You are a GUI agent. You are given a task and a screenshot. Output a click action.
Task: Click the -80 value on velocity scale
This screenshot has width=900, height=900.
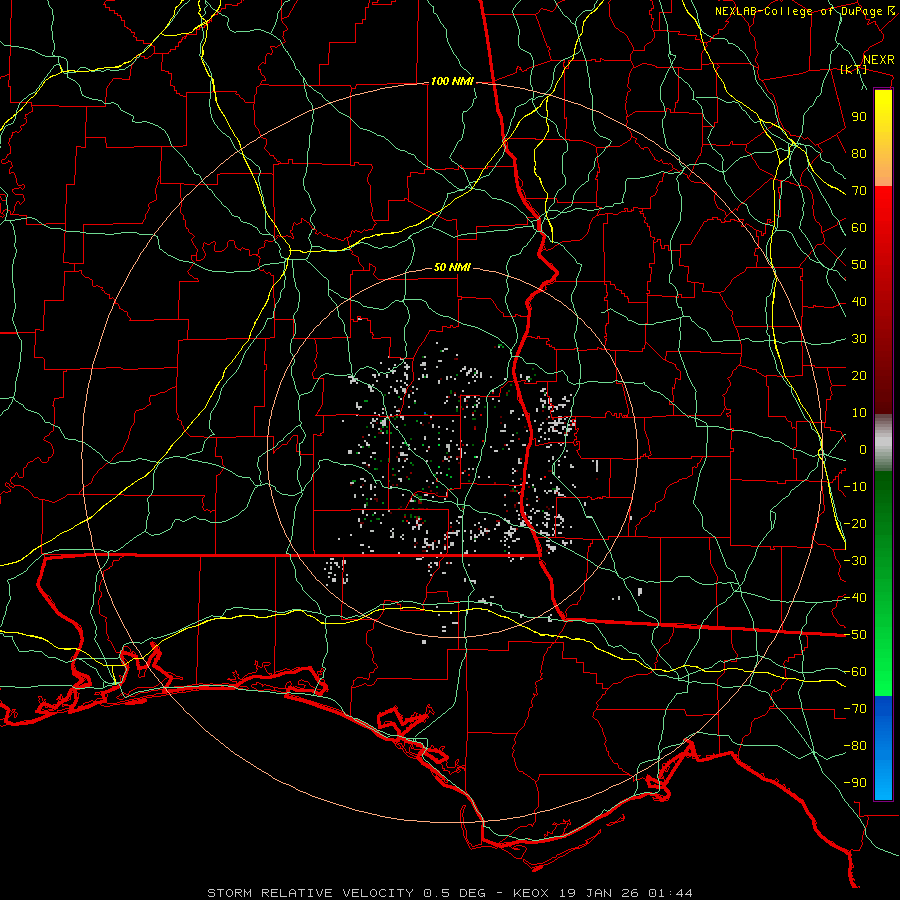coord(855,746)
